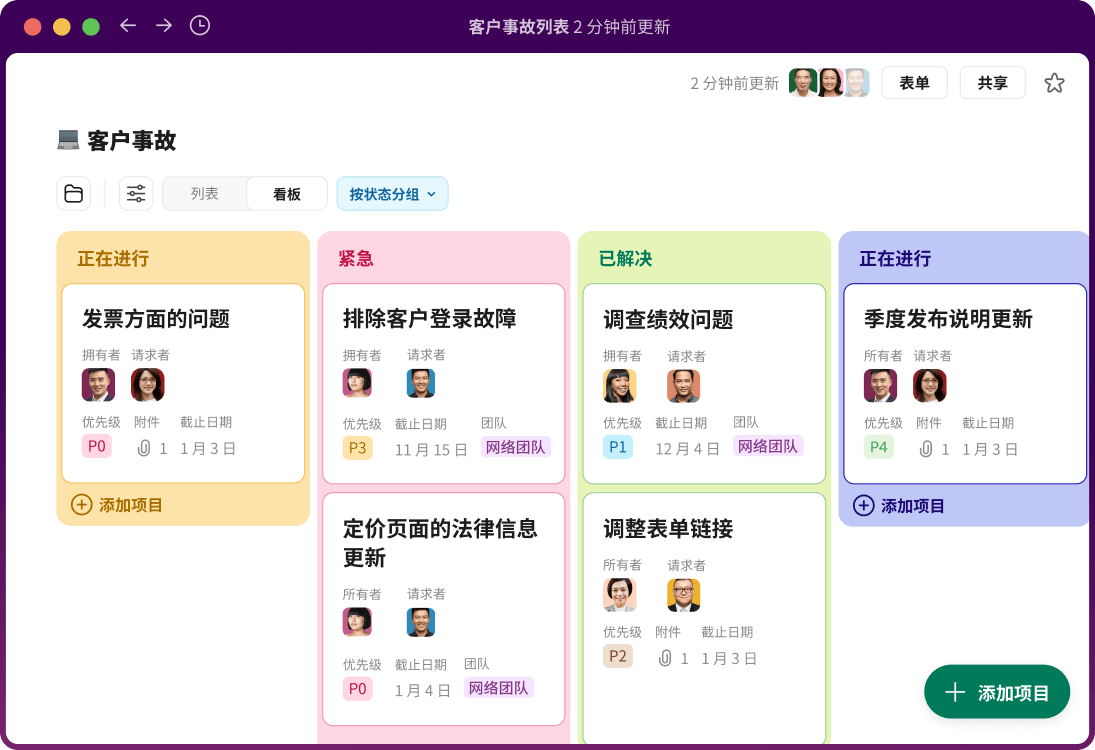Open the 表单 form button
The height and width of the screenshot is (750, 1095).
coord(914,83)
